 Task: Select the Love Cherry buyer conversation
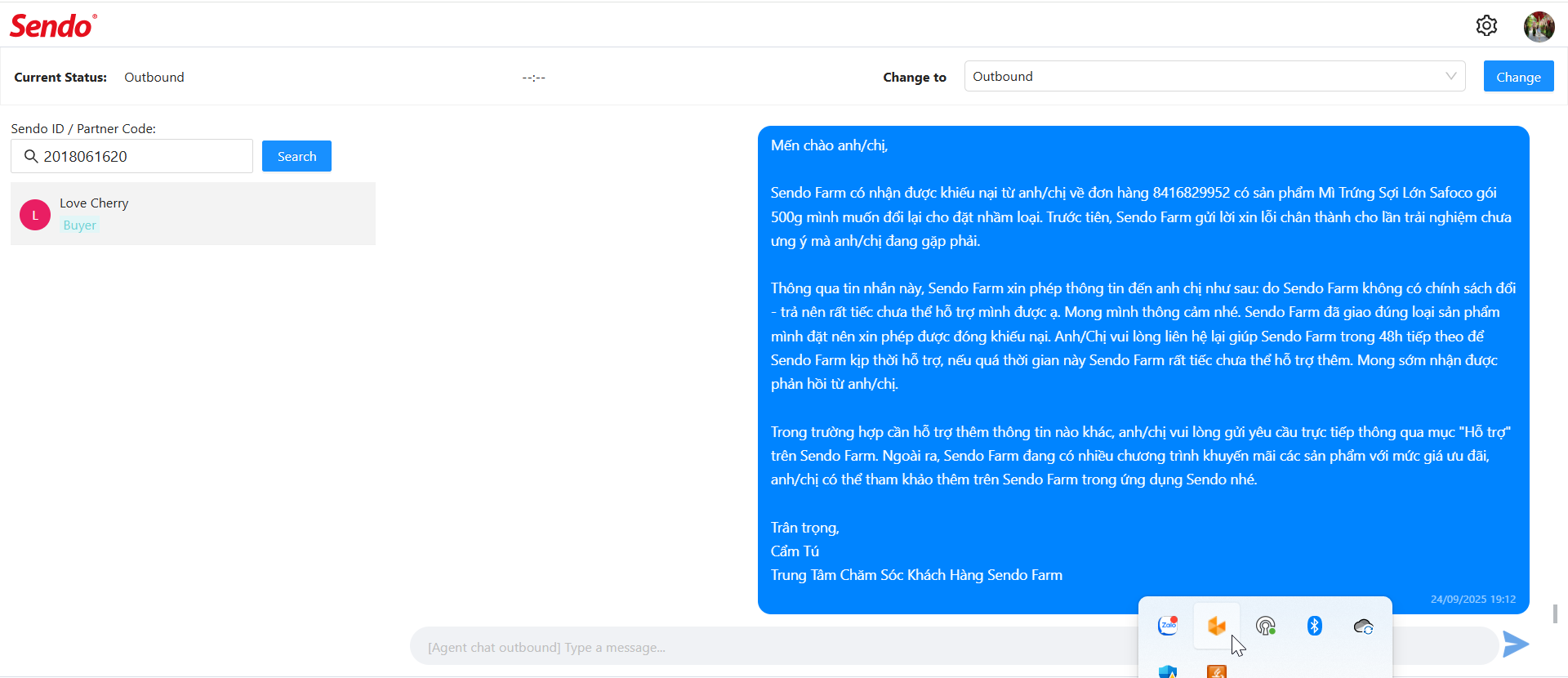(193, 213)
